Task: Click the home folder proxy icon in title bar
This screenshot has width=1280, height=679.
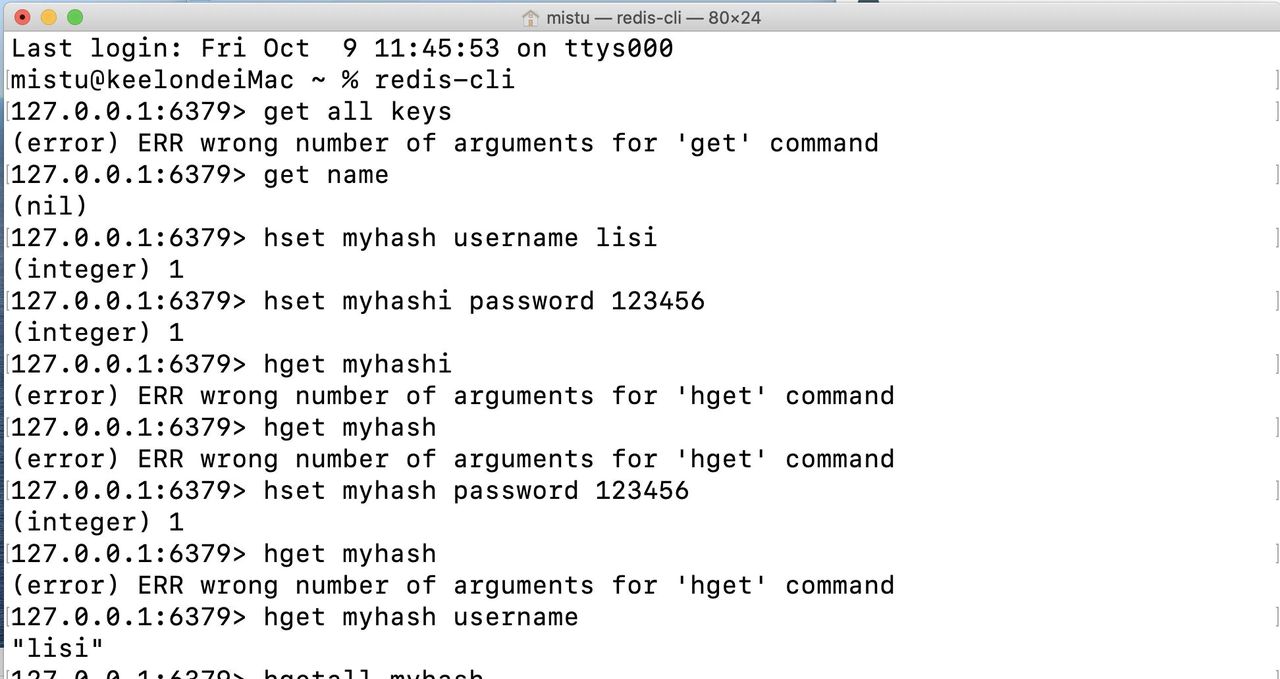Action: 531,18
